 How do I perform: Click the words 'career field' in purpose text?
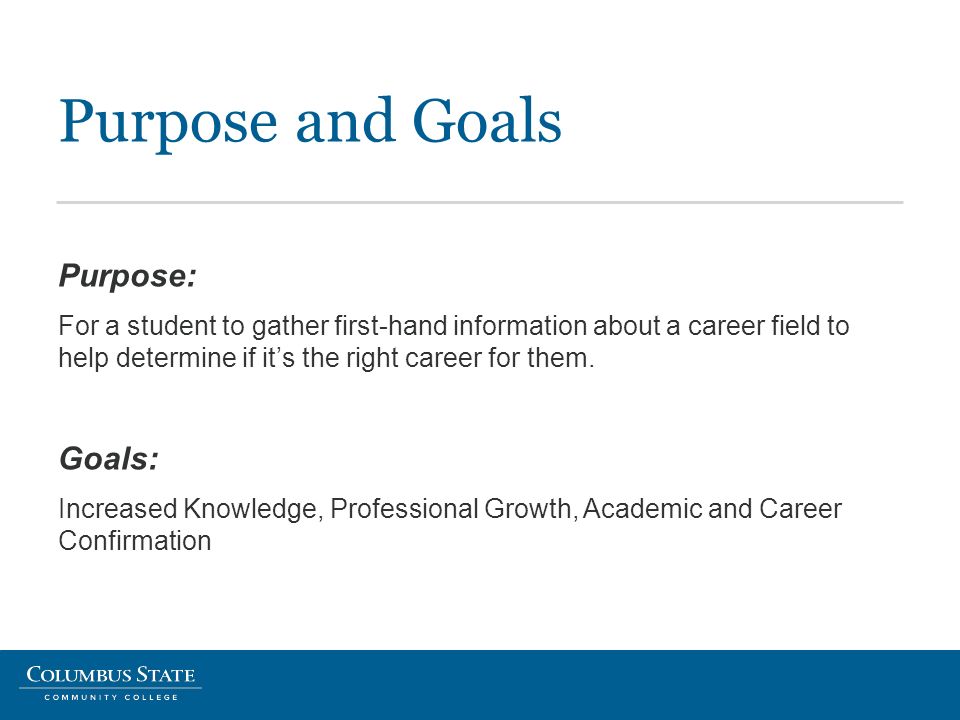tap(754, 326)
